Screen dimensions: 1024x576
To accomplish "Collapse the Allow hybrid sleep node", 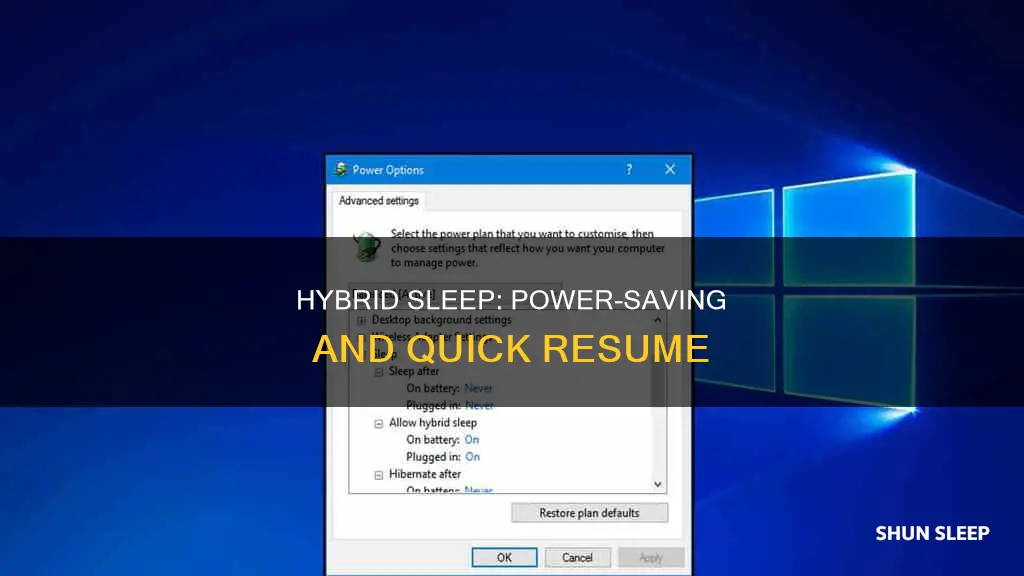I will [379, 424].
